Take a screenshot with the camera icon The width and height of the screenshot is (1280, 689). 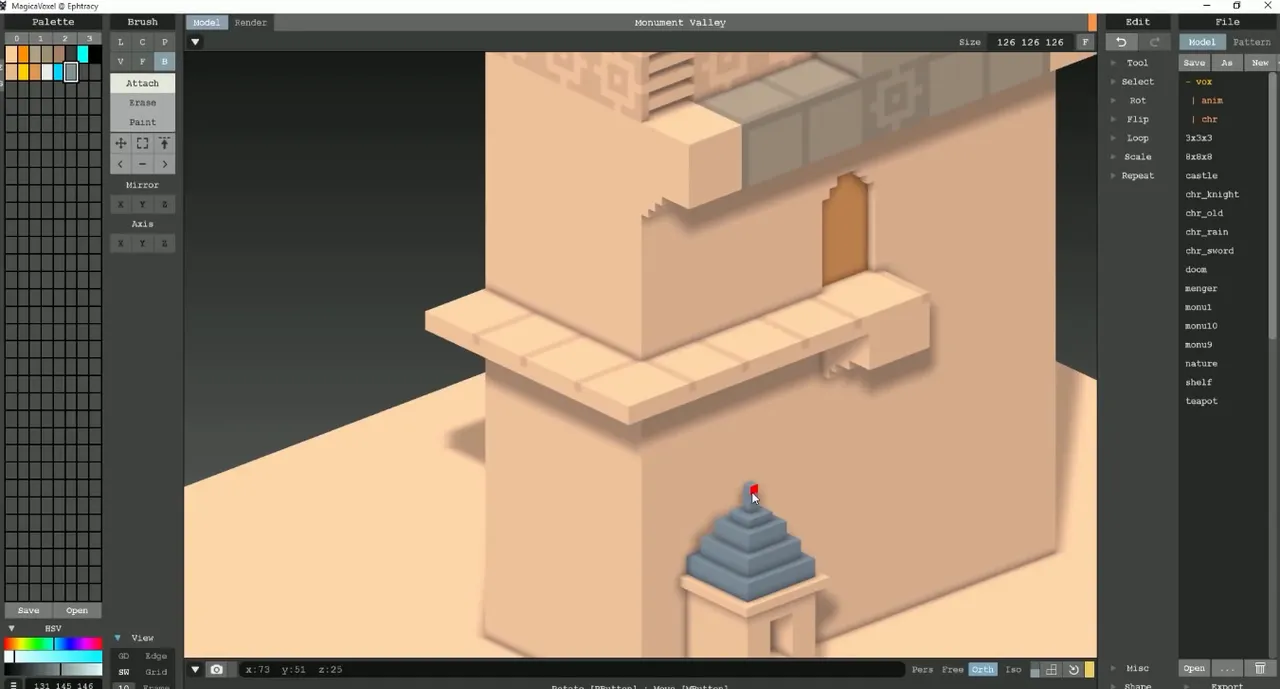pos(217,669)
